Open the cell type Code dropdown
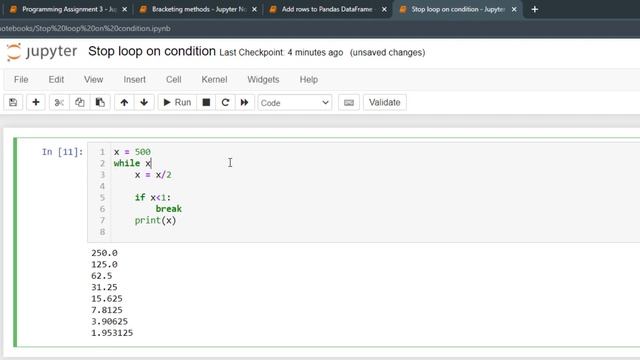640x360 pixels. pyautogui.click(x=295, y=102)
